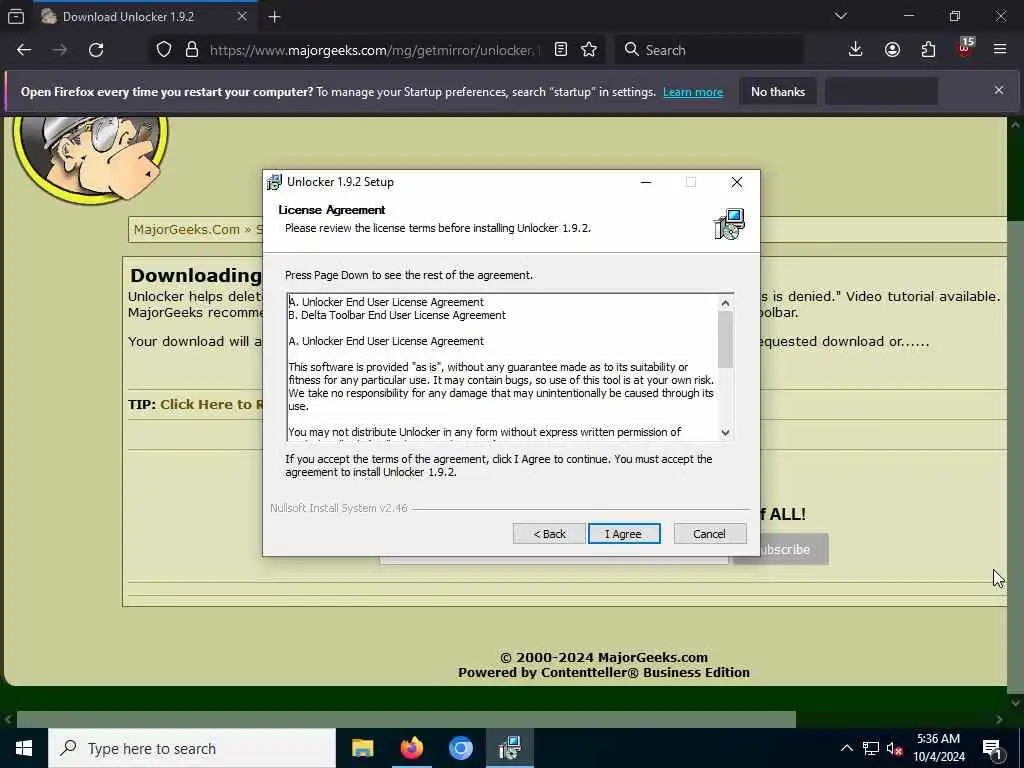Open the muted volume tray icon

tap(895, 748)
